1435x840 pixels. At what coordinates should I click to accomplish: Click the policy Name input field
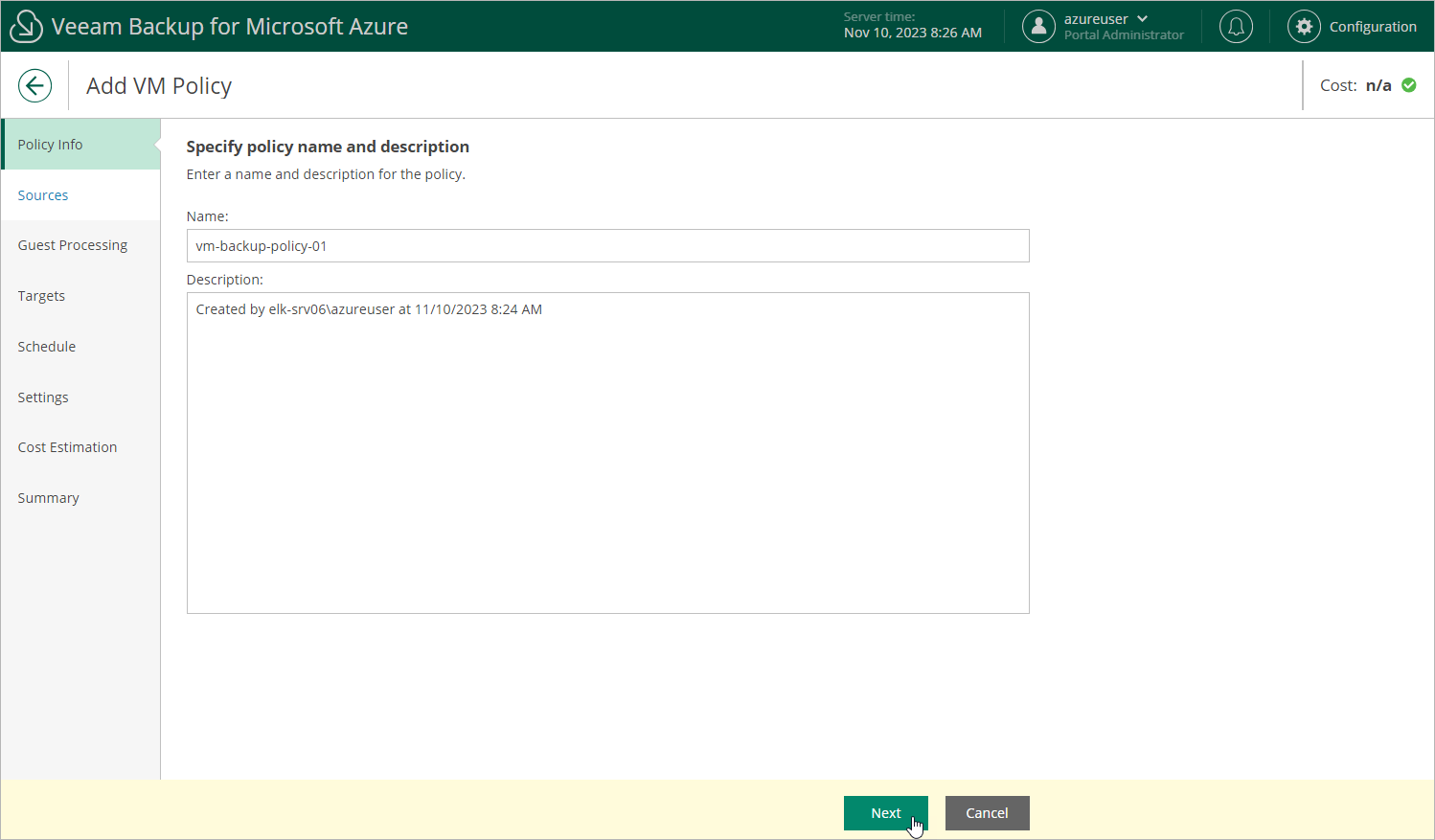(x=607, y=246)
